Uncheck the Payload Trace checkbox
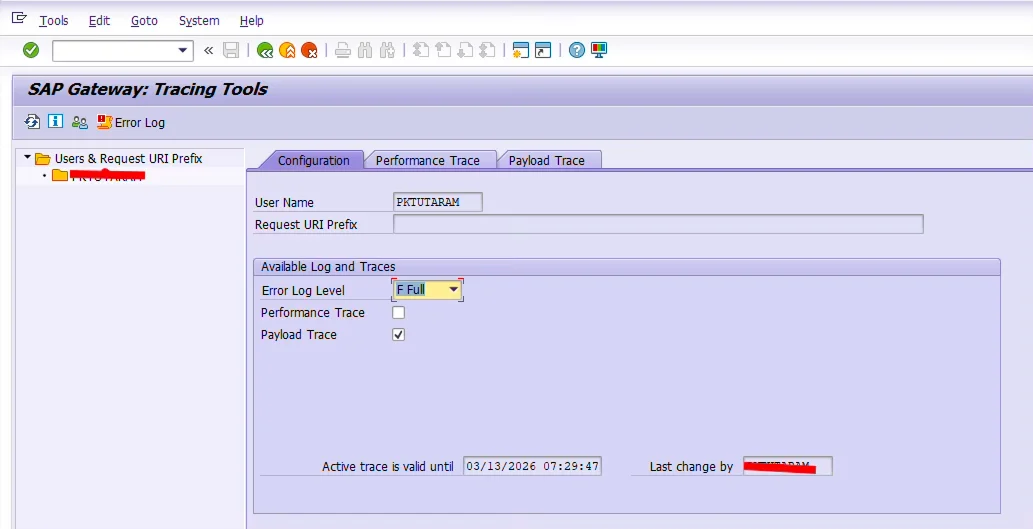The height and width of the screenshot is (529, 1033). tap(399, 335)
